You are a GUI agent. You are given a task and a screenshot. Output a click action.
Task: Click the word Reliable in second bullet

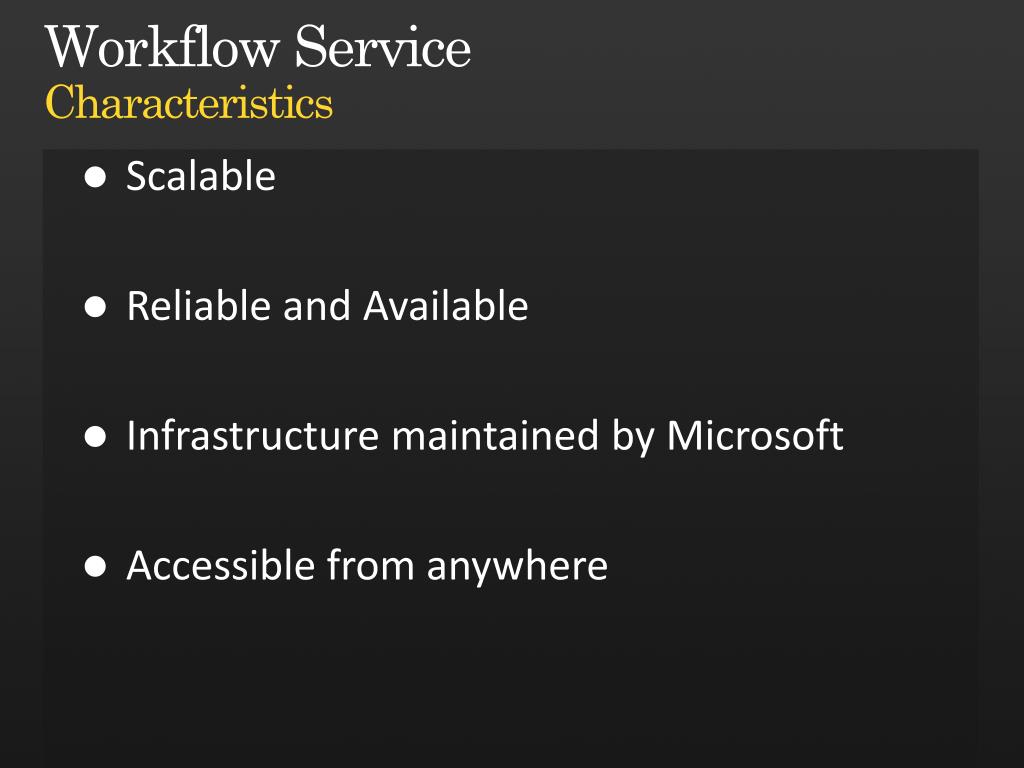coord(199,306)
